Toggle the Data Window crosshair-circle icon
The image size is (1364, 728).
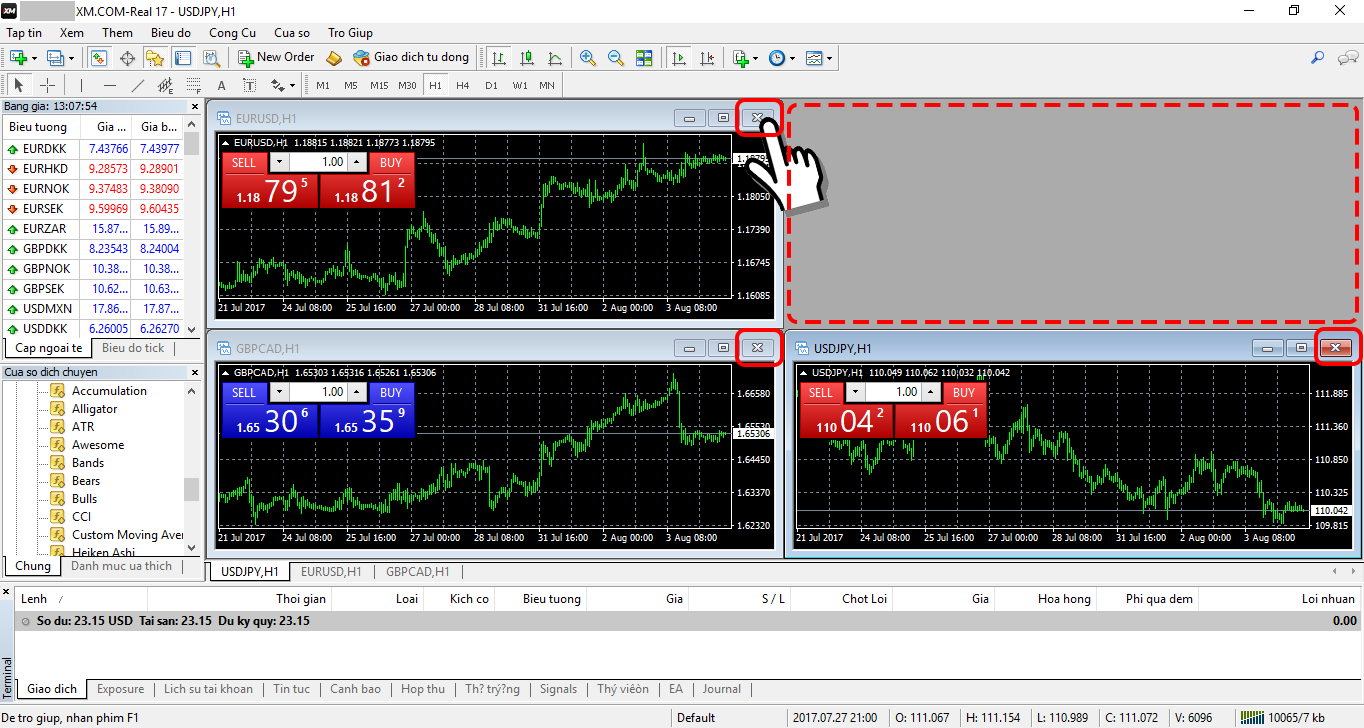127,58
